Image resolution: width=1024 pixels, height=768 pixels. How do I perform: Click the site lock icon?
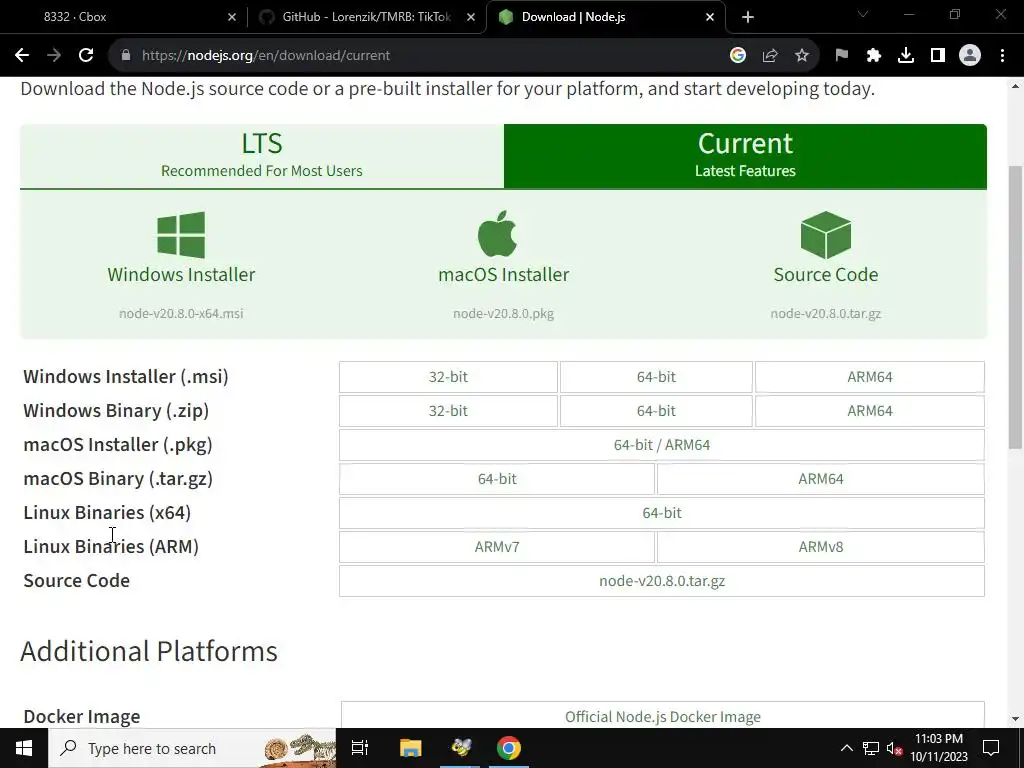click(x=126, y=56)
